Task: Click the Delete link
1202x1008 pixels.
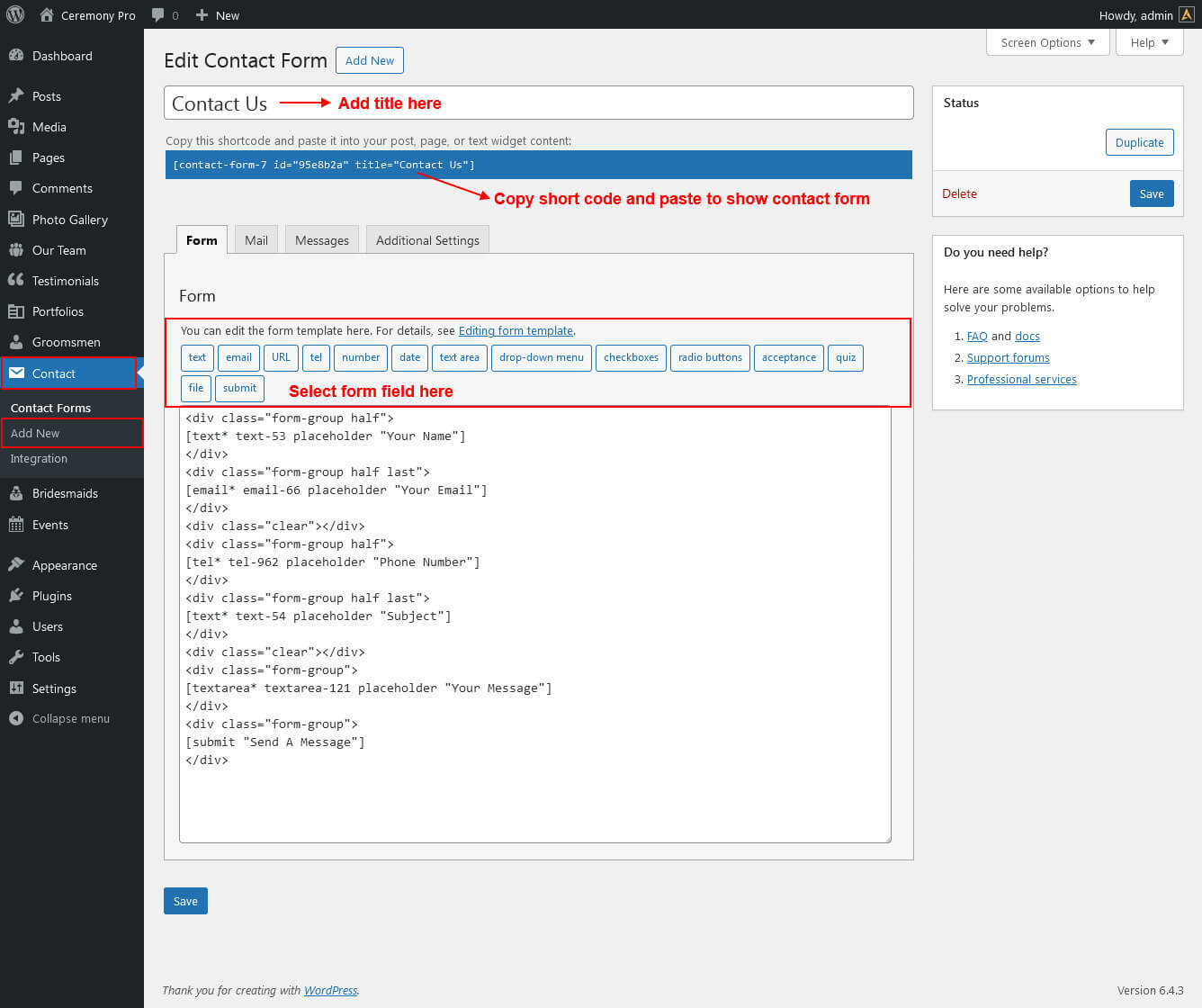Action: 959,193
